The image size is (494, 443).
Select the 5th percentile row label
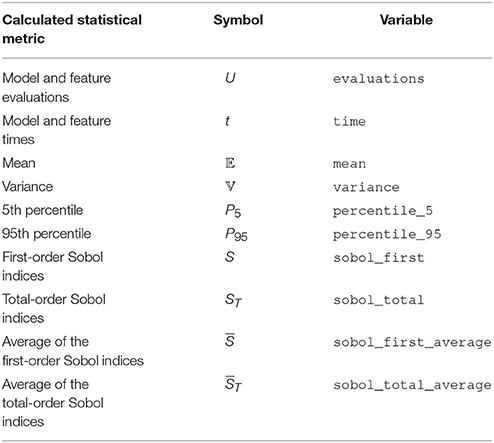(42, 210)
